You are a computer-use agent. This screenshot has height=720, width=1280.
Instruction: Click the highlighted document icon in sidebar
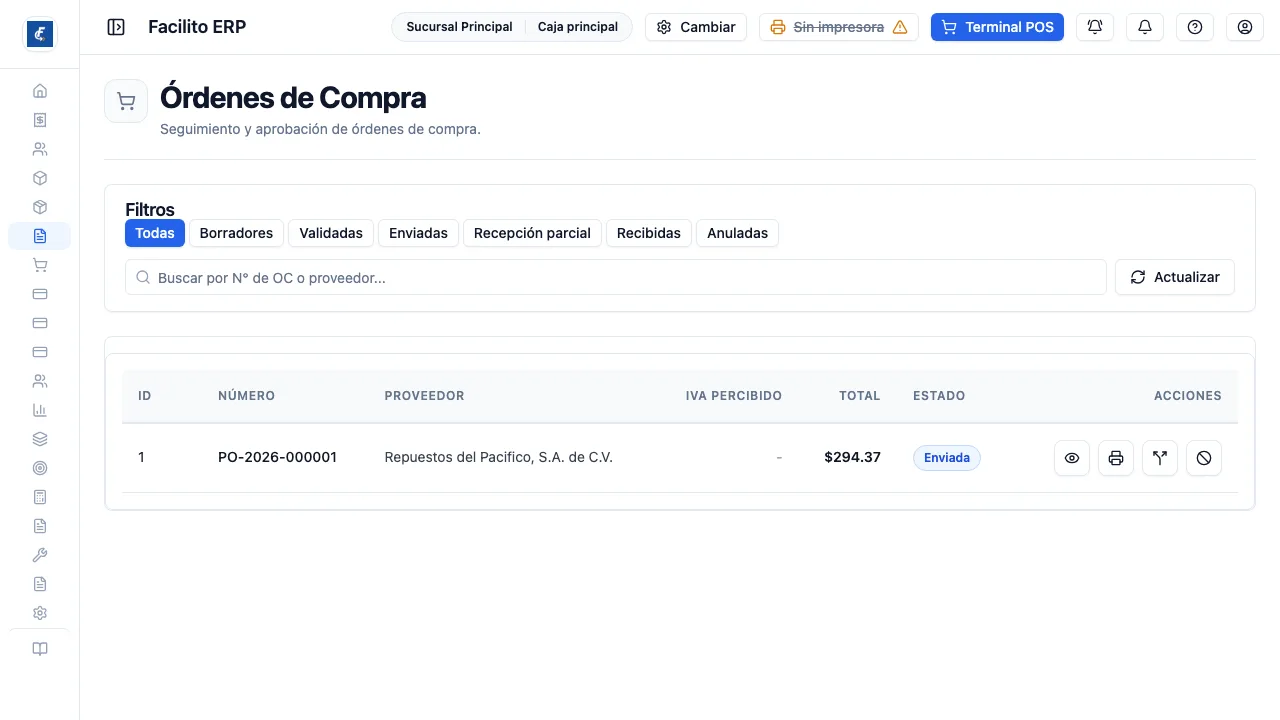coord(40,236)
